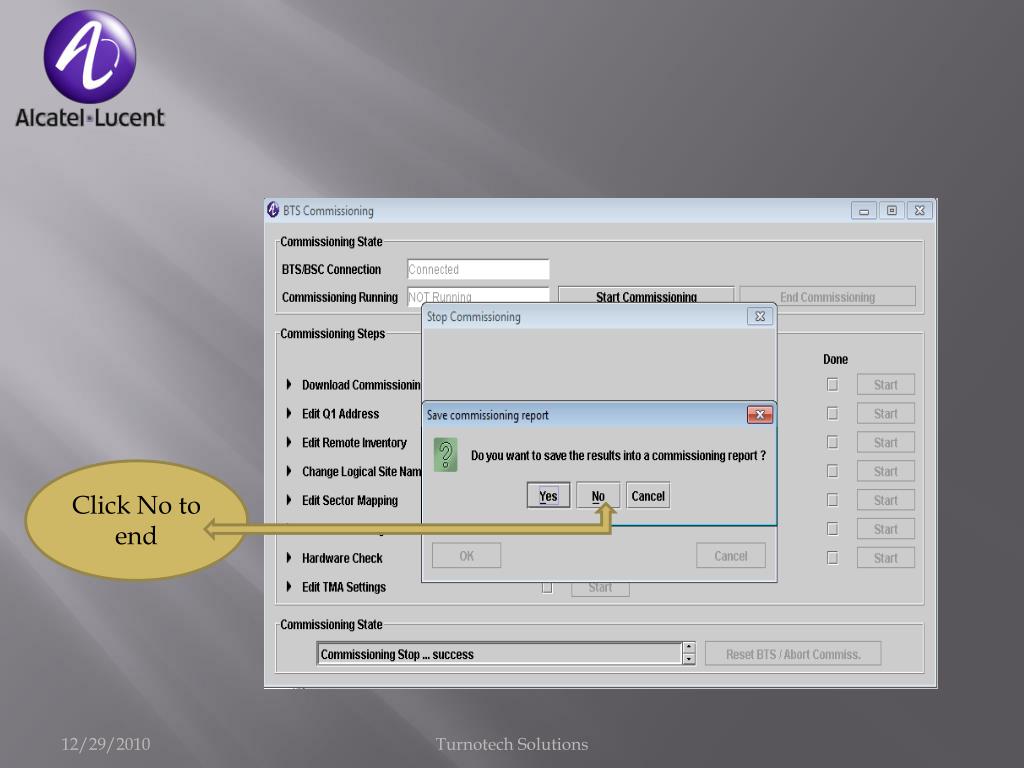Click the End Commissioning button
This screenshot has width=1024, height=768.
[x=827, y=296]
